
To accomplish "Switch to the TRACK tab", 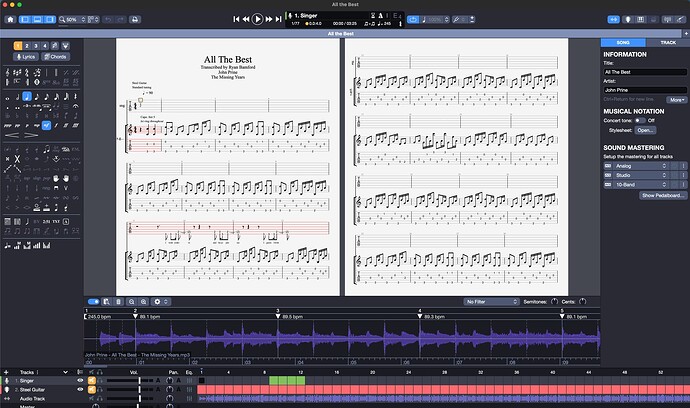I will tap(667, 43).
